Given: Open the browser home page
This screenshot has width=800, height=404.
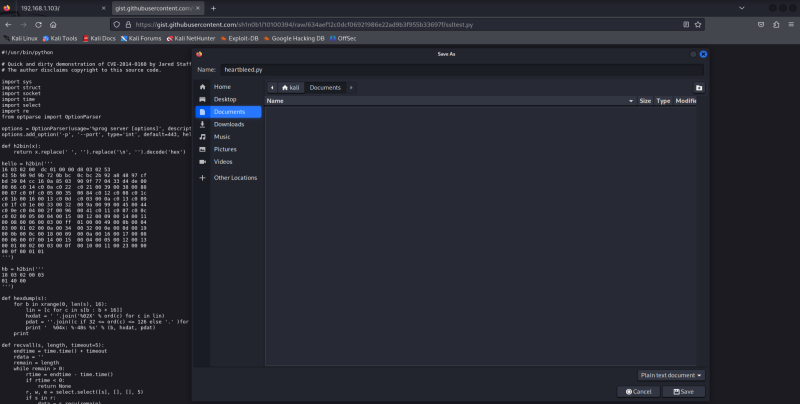Looking at the screenshot, I should (x=53, y=24).
